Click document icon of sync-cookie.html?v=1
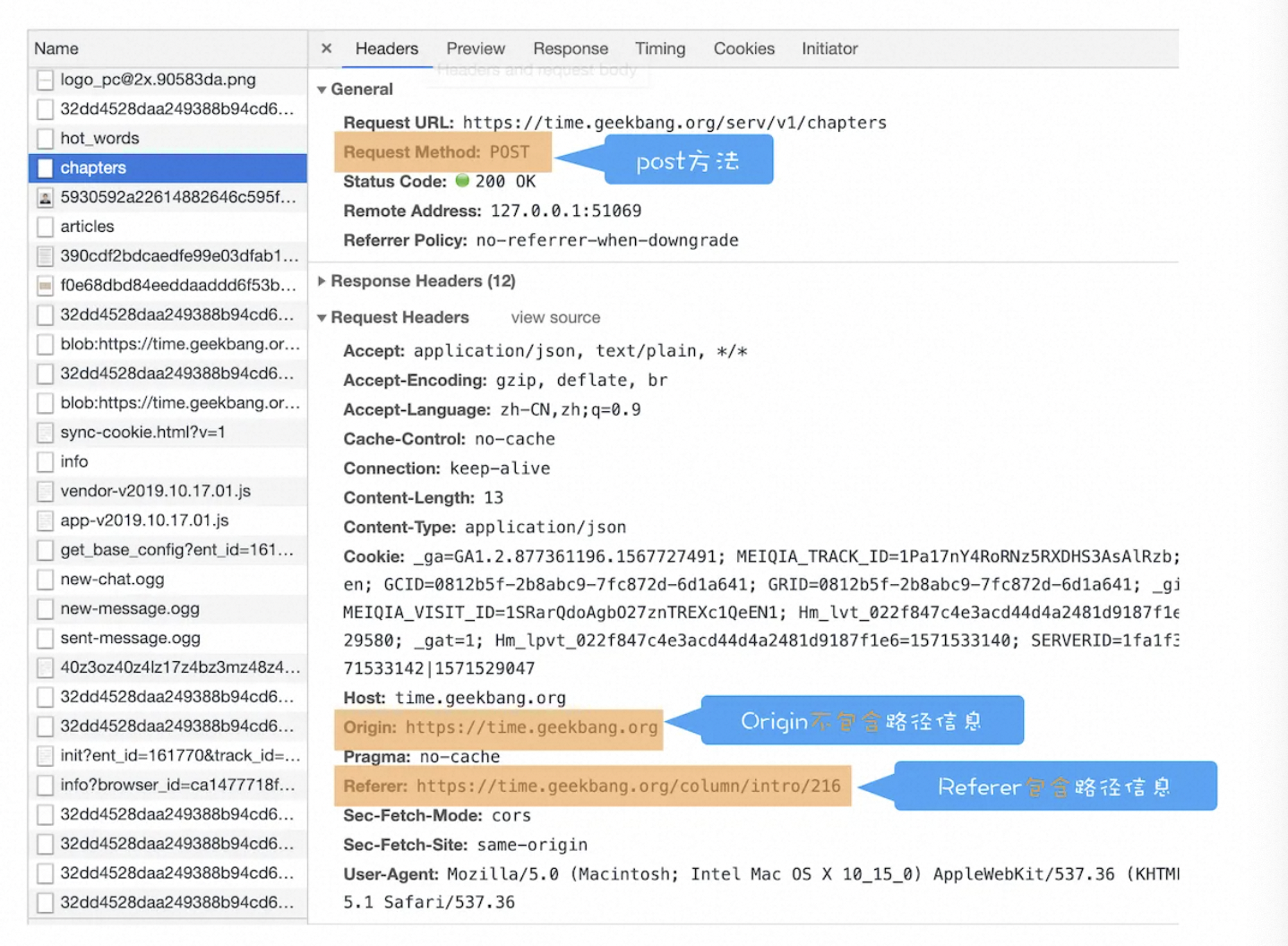The width and height of the screenshot is (1288, 946). (x=45, y=433)
